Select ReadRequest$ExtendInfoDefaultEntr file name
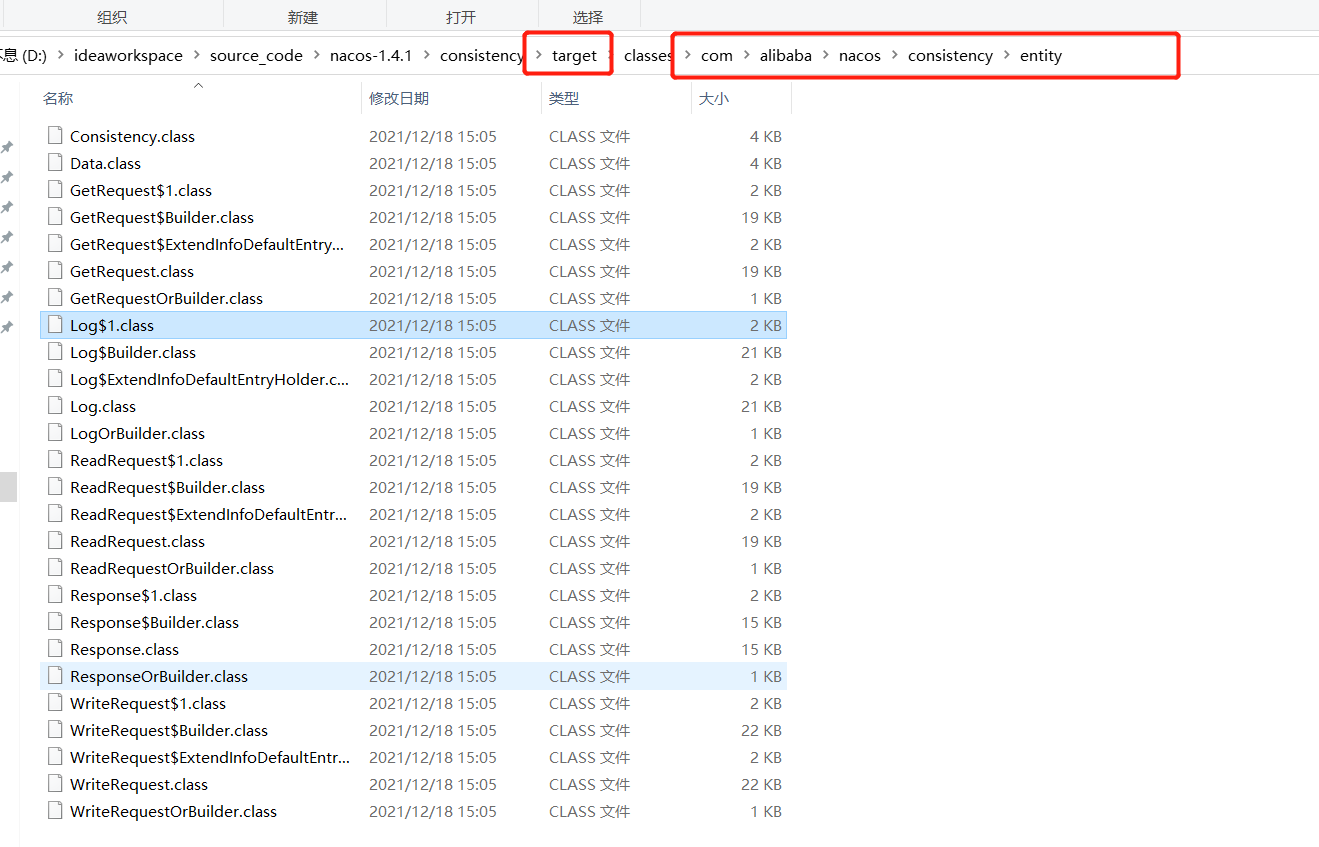Viewport: 1319px width, 847px height. [x=209, y=514]
